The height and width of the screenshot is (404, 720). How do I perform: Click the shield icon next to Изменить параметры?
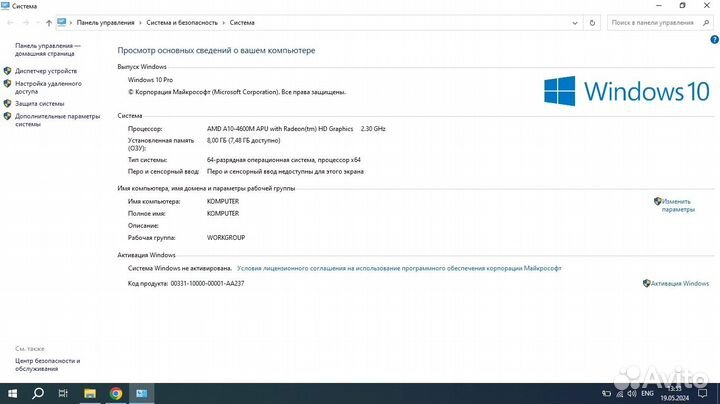pyautogui.click(x=658, y=201)
